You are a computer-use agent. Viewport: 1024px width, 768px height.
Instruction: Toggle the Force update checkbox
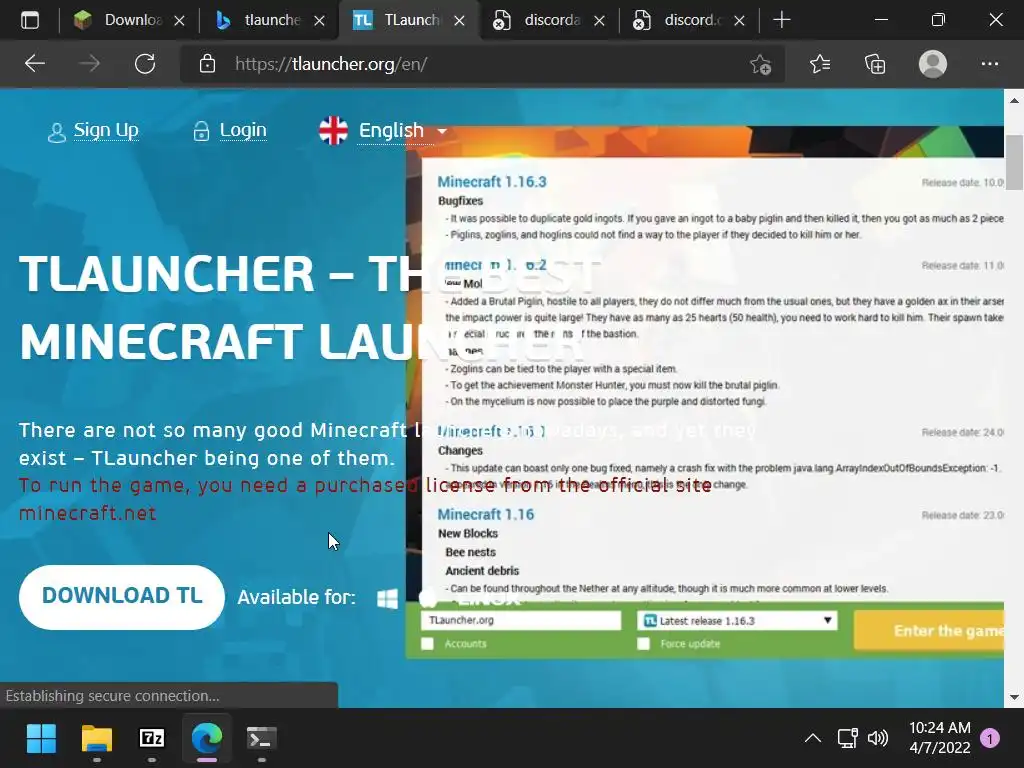(643, 644)
